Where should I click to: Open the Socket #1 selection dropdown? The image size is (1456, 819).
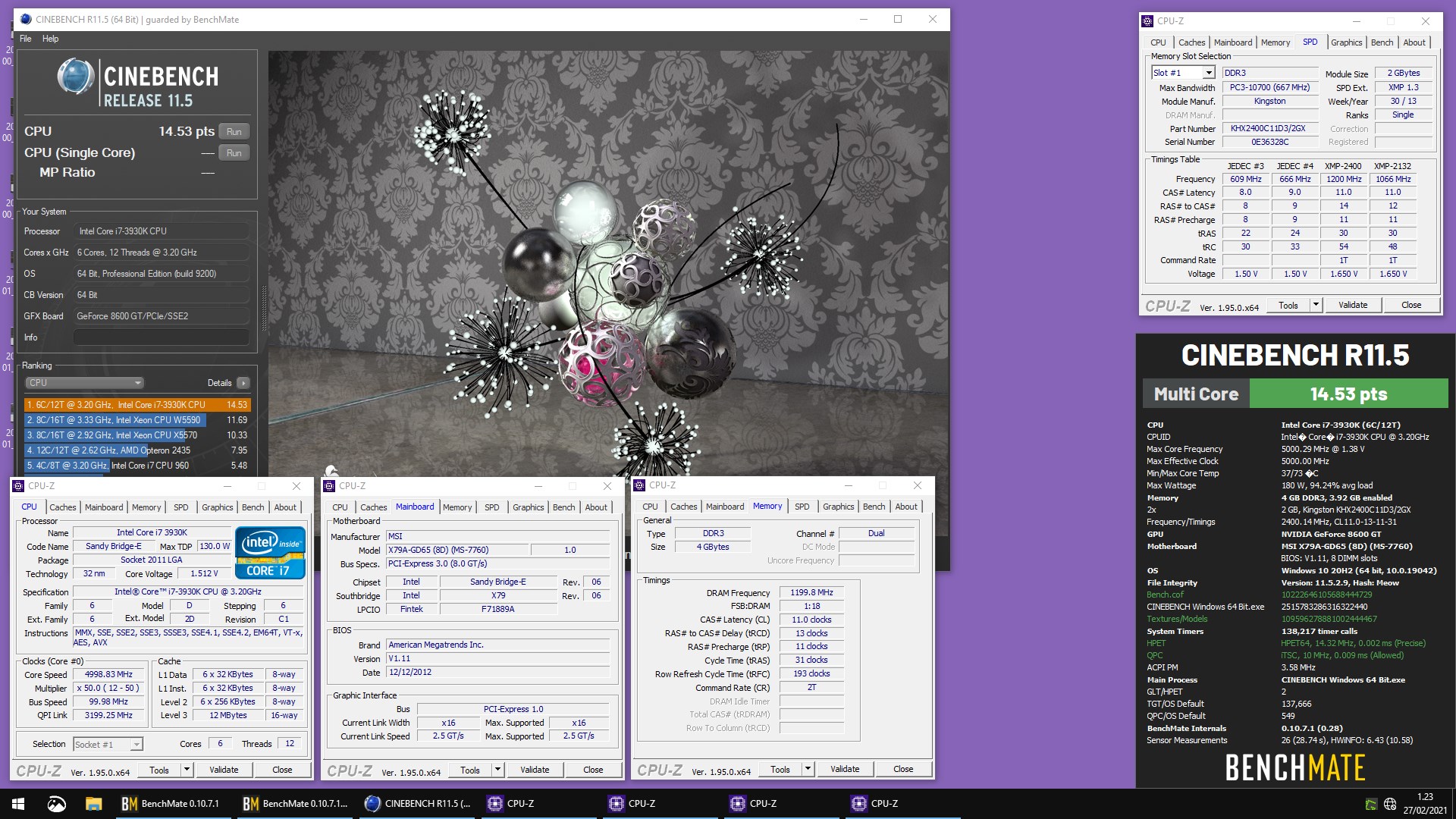(x=108, y=744)
